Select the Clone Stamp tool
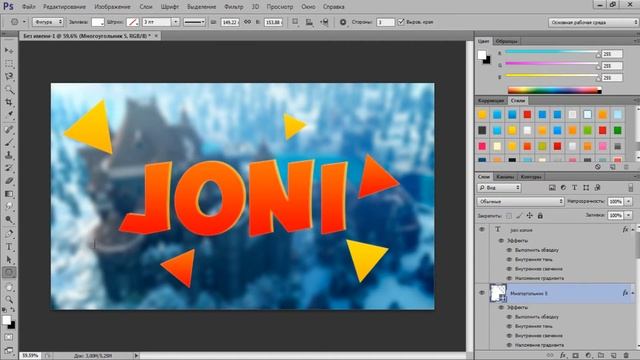The width and height of the screenshot is (640, 360). 9,155
